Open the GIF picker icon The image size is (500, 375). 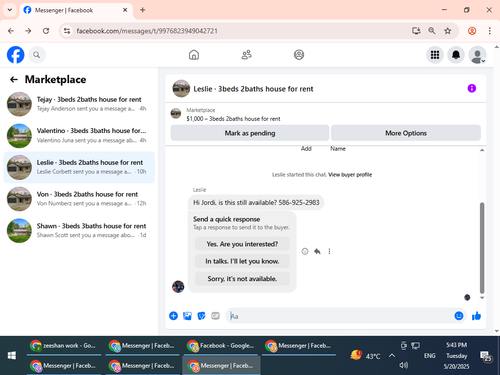[x=215, y=316]
